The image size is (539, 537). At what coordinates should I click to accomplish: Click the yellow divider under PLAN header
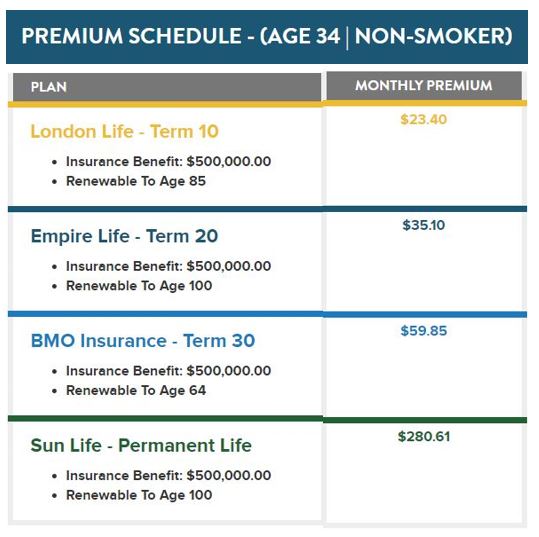(165, 104)
